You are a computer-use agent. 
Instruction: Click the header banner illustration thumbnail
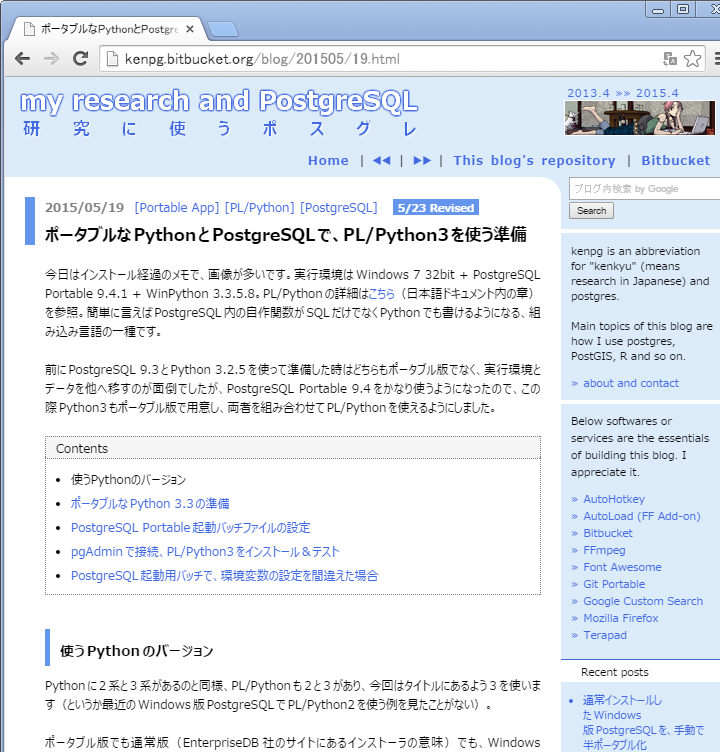639,118
